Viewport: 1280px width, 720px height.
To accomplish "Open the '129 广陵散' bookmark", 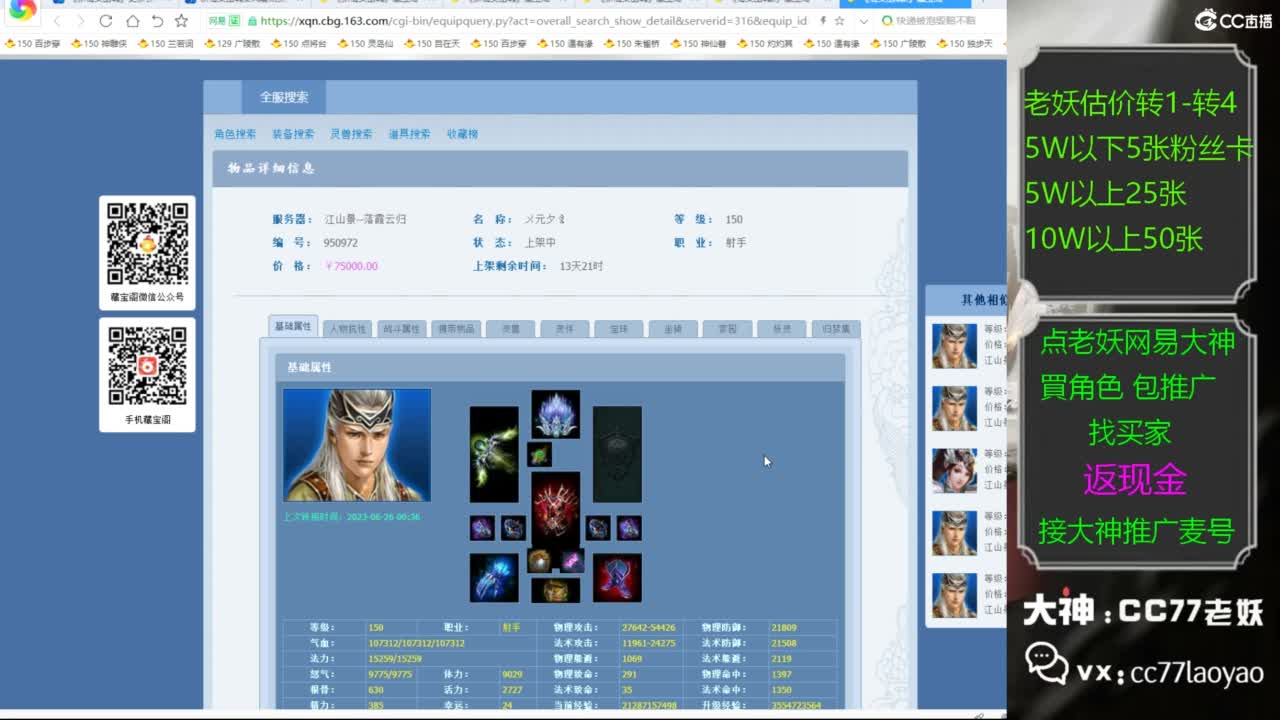I will click(x=231, y=44).
